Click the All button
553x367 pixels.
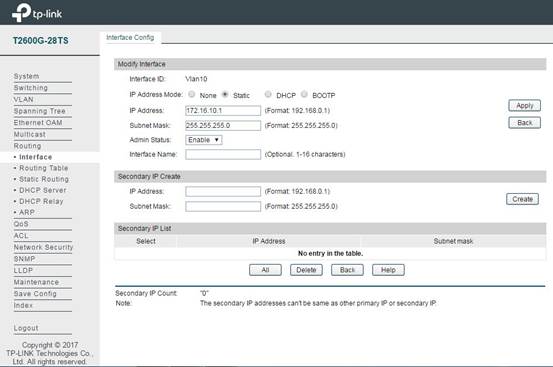(265, 270)
